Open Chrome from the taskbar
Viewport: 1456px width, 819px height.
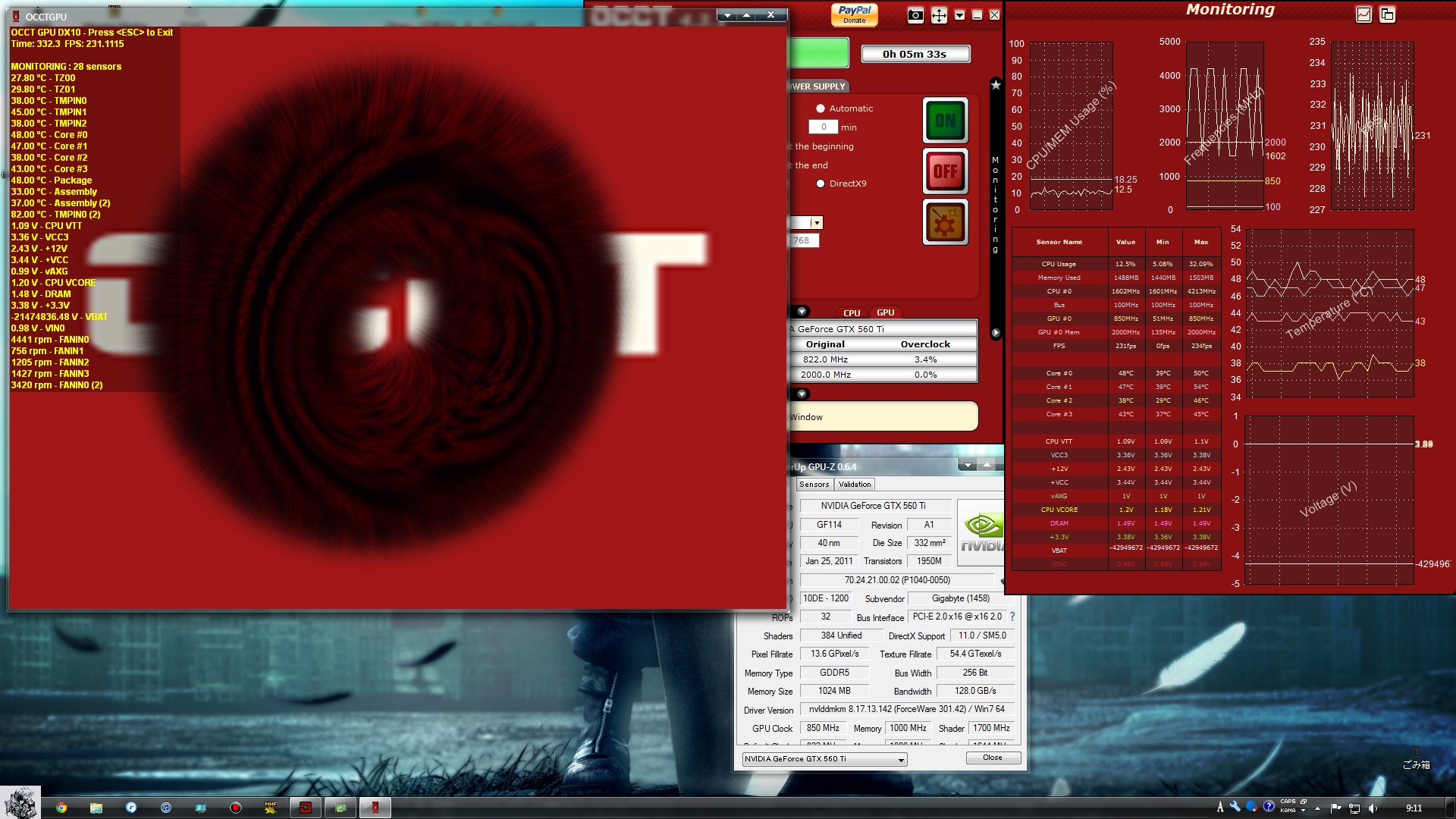coord(61,808)
